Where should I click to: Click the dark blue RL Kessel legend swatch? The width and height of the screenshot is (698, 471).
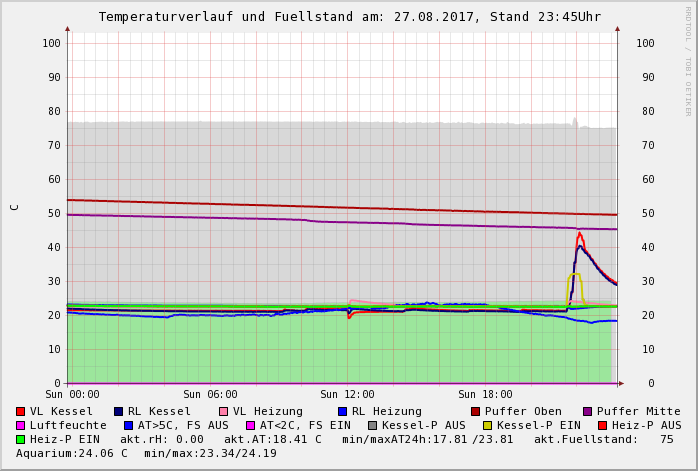click(x=118, y=411)
